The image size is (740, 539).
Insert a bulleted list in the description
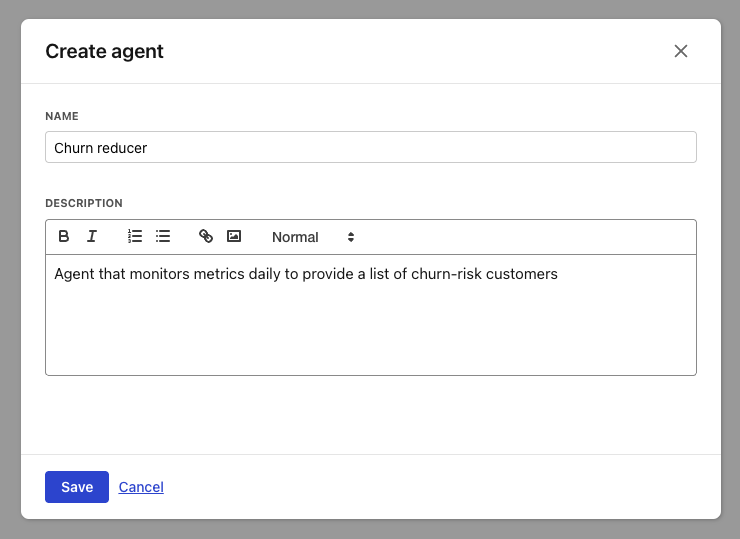[163, 237]
